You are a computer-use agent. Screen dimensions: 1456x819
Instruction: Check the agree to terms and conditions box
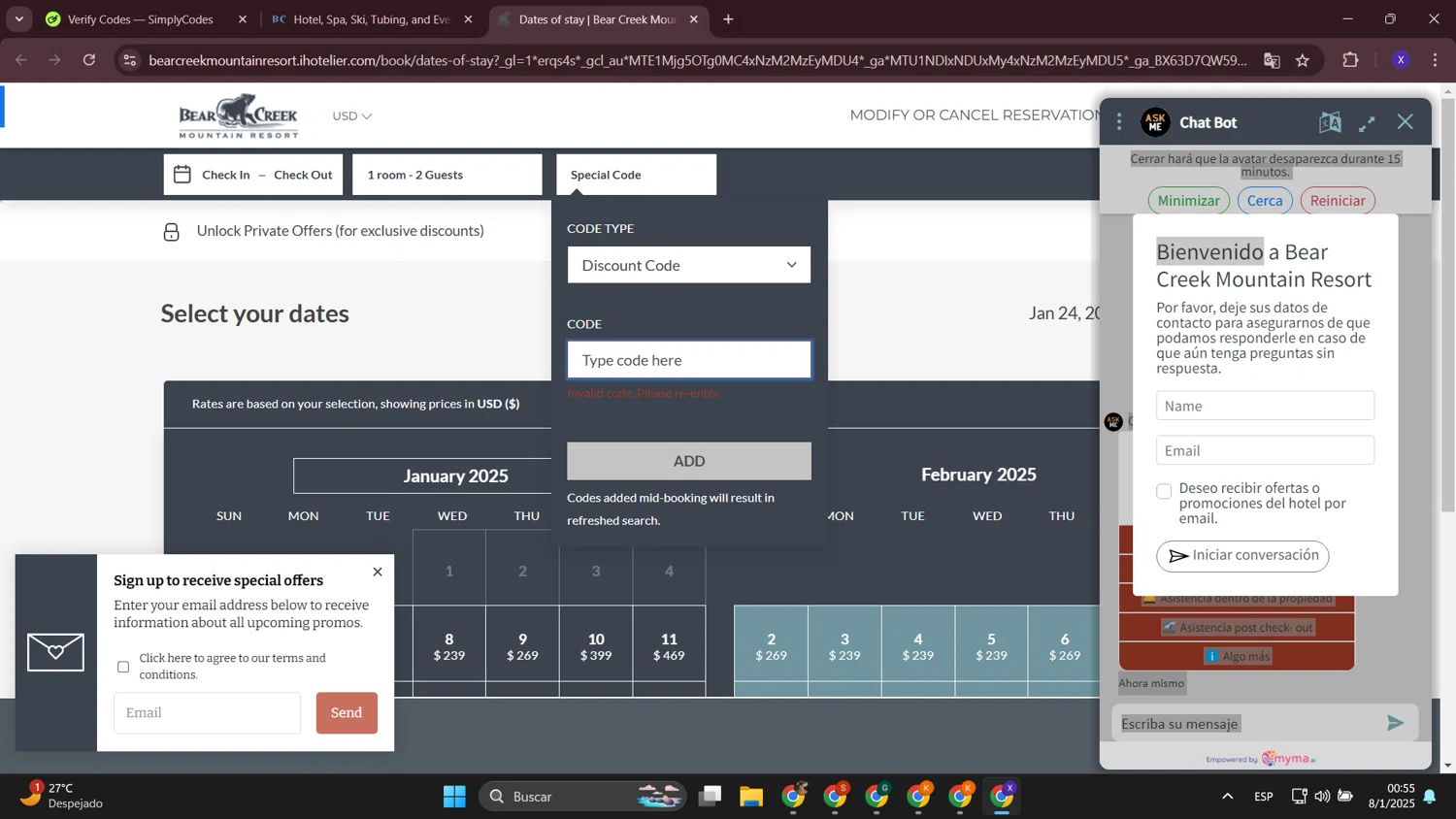[x=123, y=667]
